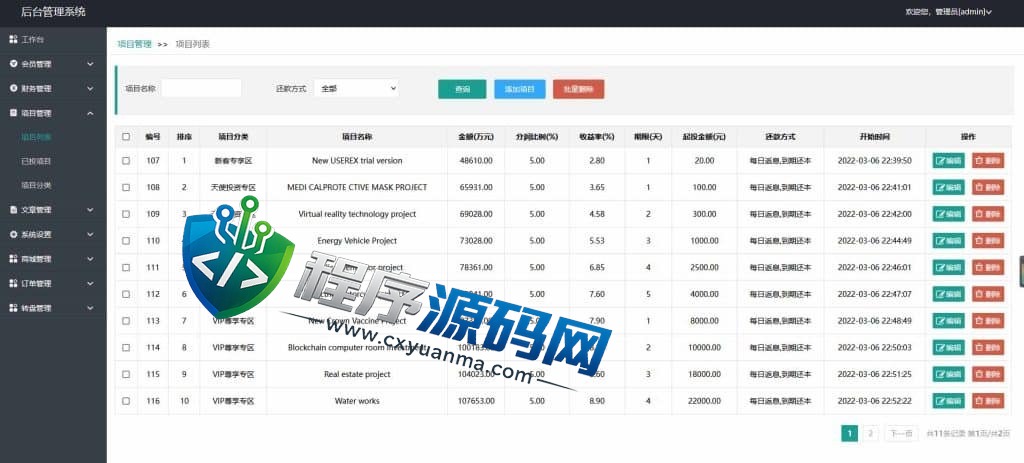Click the green 查询 search button
Screen dimensions: 1024x463
pos(462,89)
